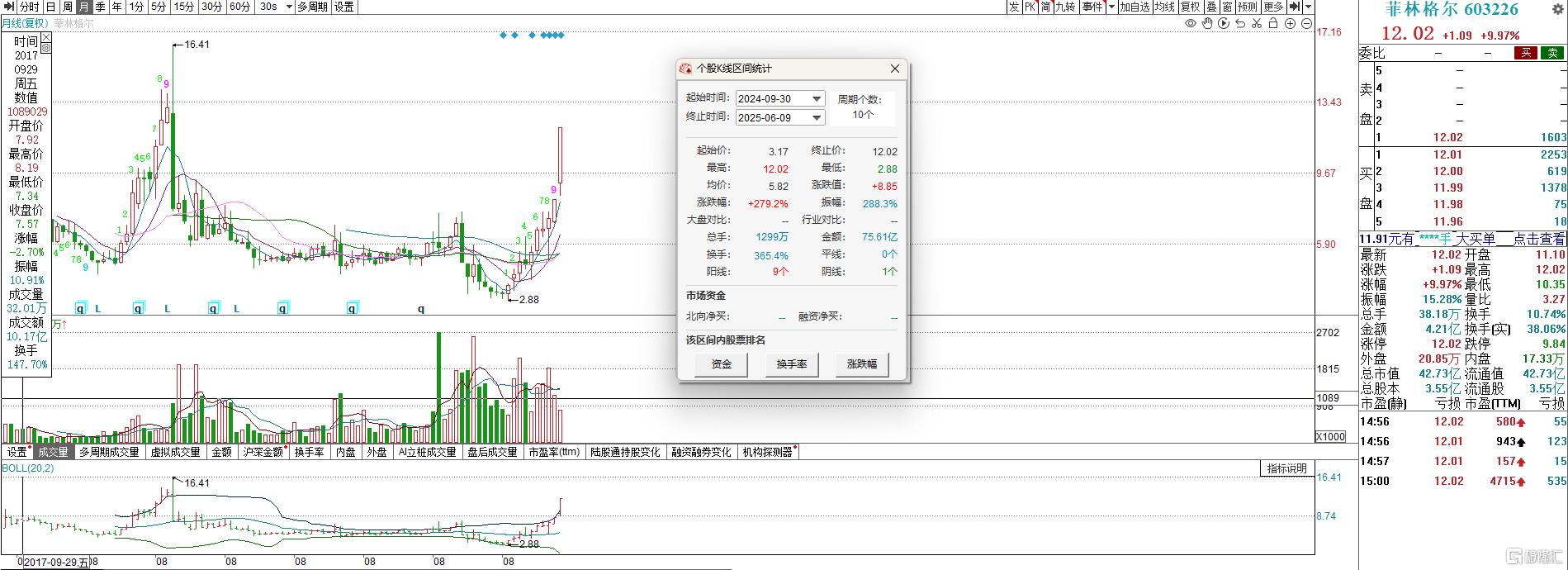Open the 30s period dropdown arrow

(289, 7)
